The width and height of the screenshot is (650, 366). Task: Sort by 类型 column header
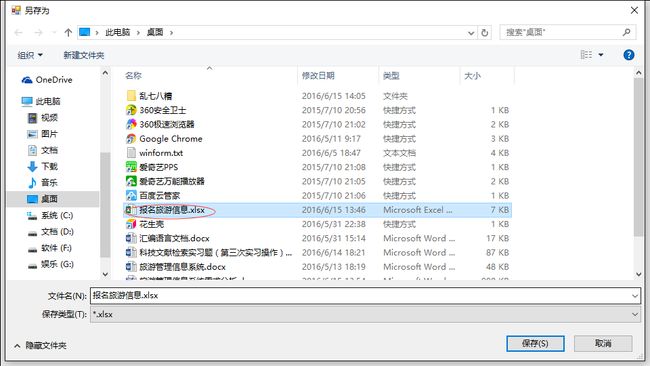coord(391,75)
